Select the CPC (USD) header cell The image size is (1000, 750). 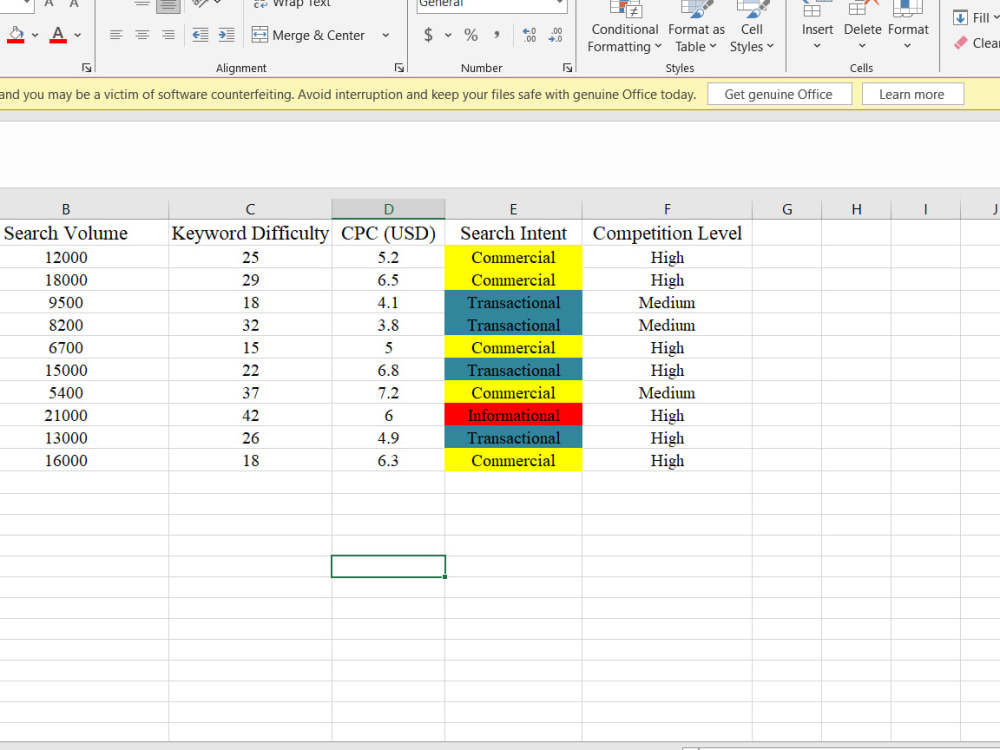coord(388,233)
